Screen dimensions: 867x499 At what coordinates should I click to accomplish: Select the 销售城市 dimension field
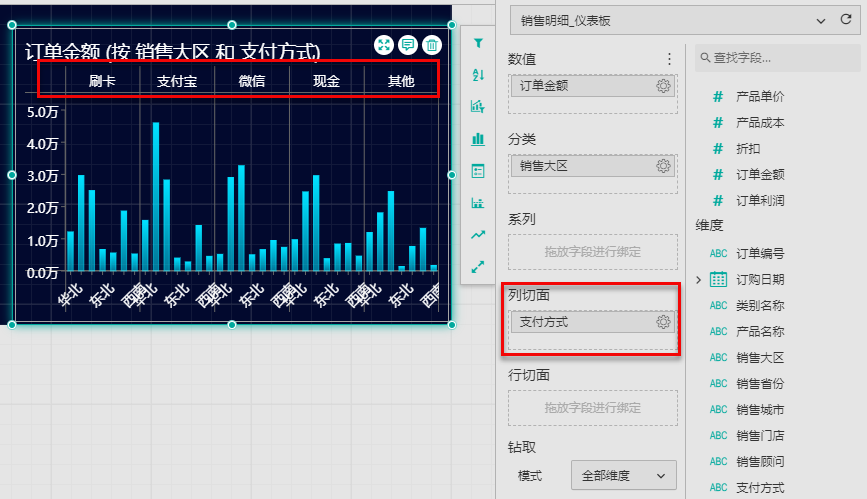[759, 409]
